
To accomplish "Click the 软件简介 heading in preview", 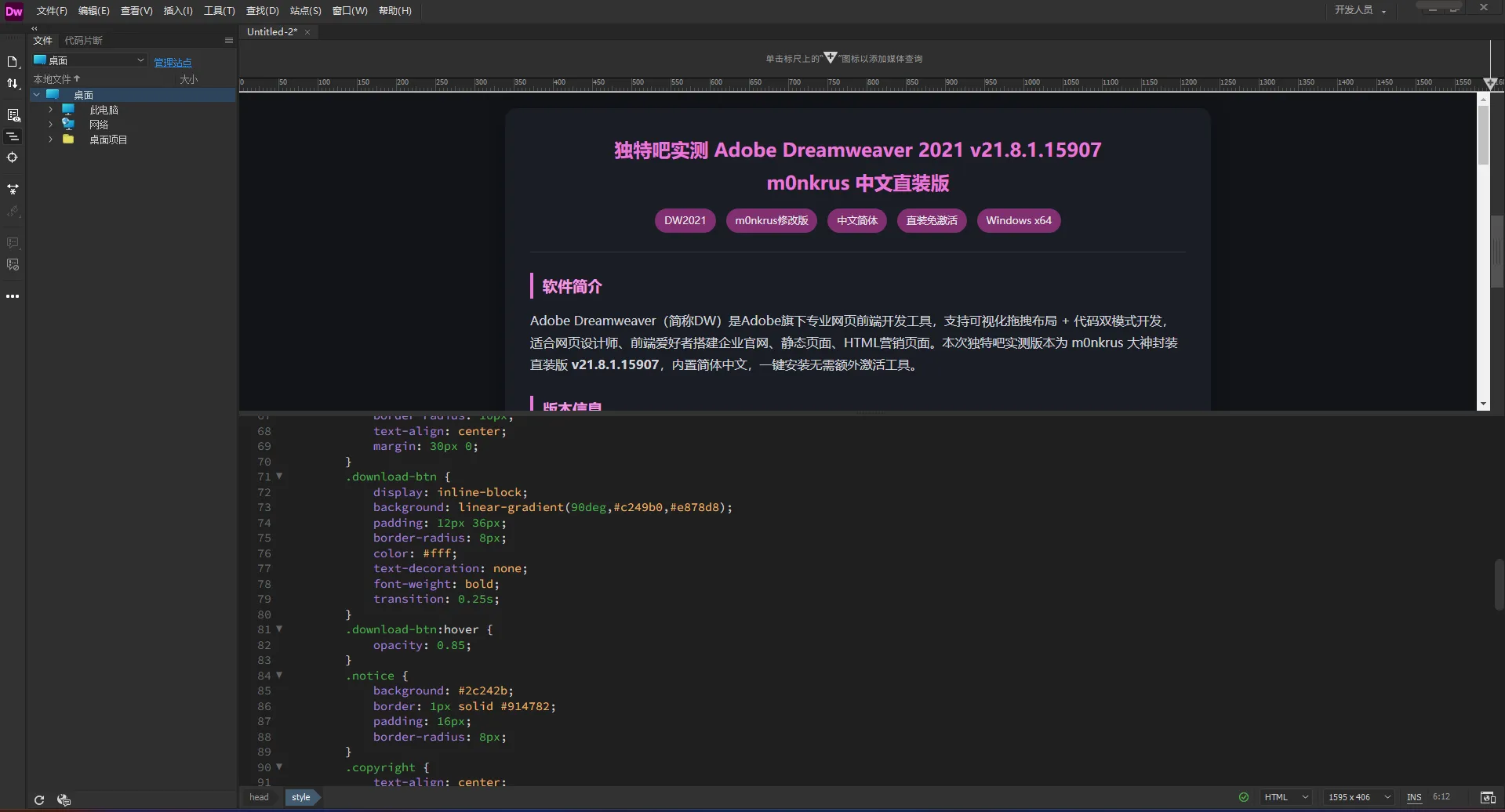I will (x=572, y=287).
